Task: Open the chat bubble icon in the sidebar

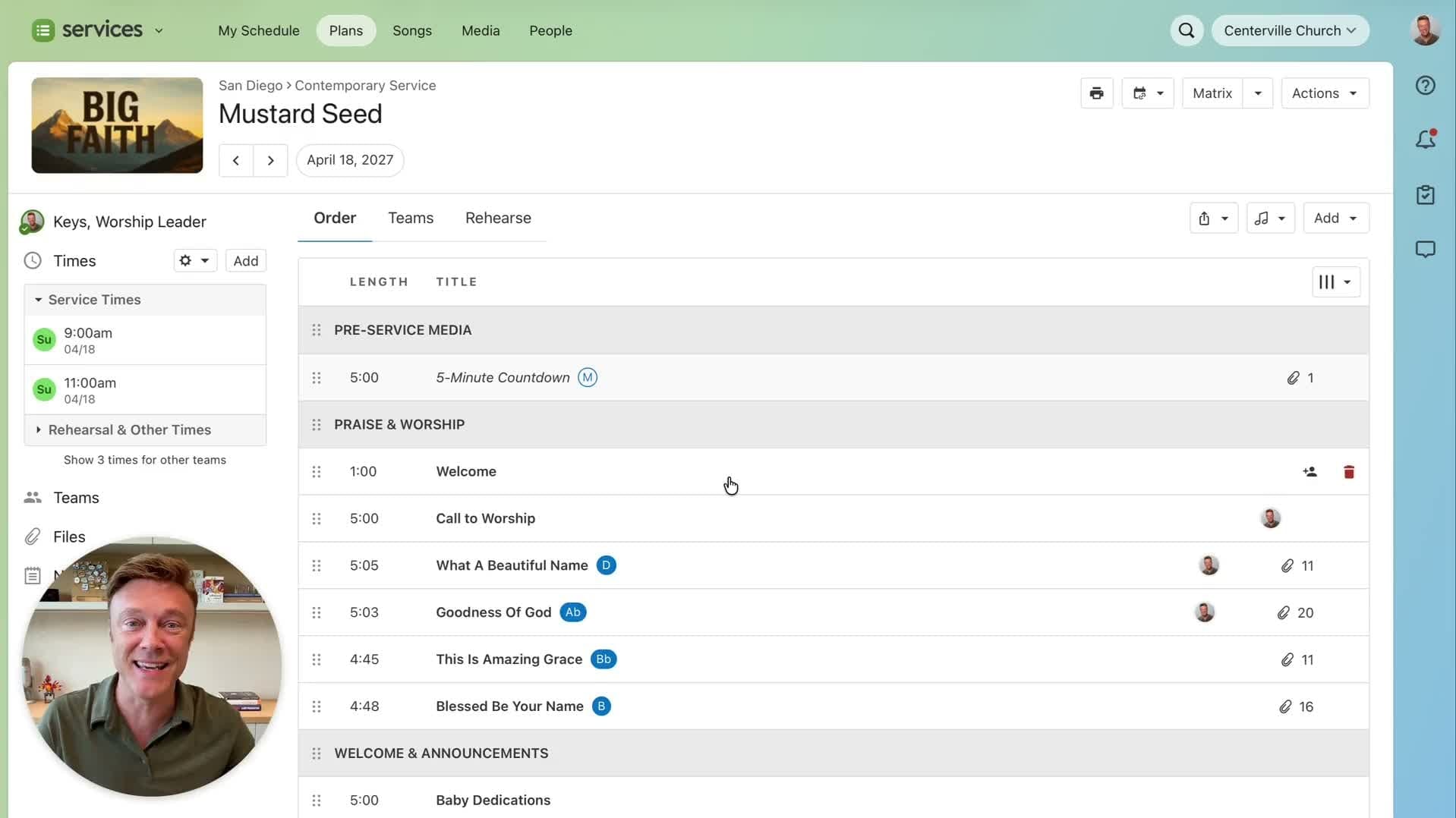Action: (1425, 250)
